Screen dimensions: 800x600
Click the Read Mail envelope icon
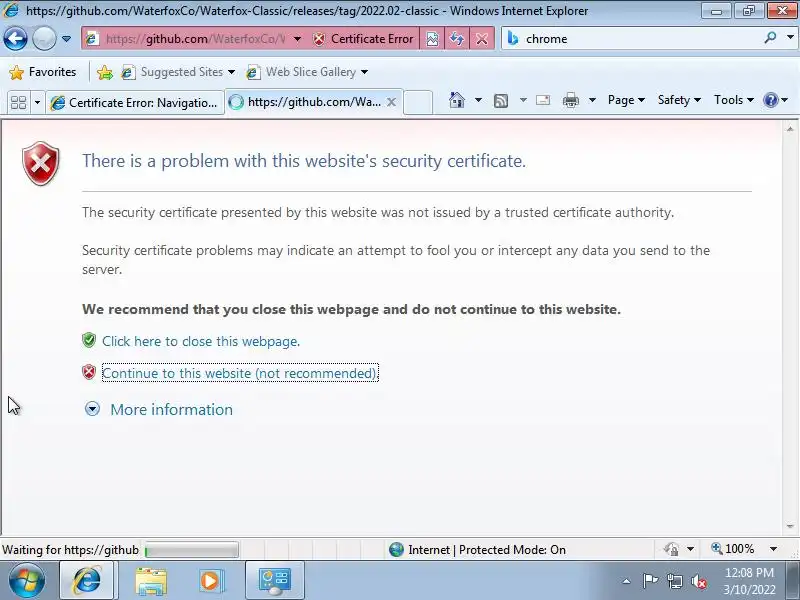543,100
